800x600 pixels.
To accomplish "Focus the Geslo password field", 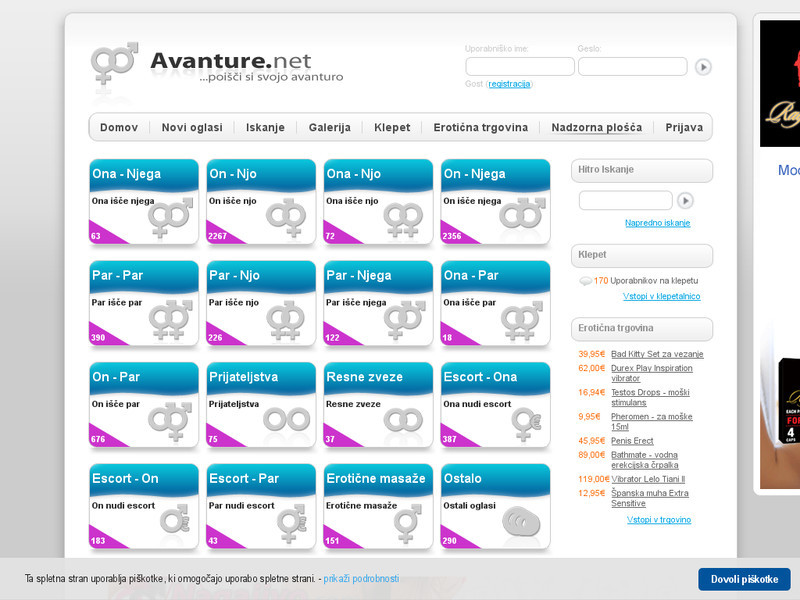I will 632,67.
